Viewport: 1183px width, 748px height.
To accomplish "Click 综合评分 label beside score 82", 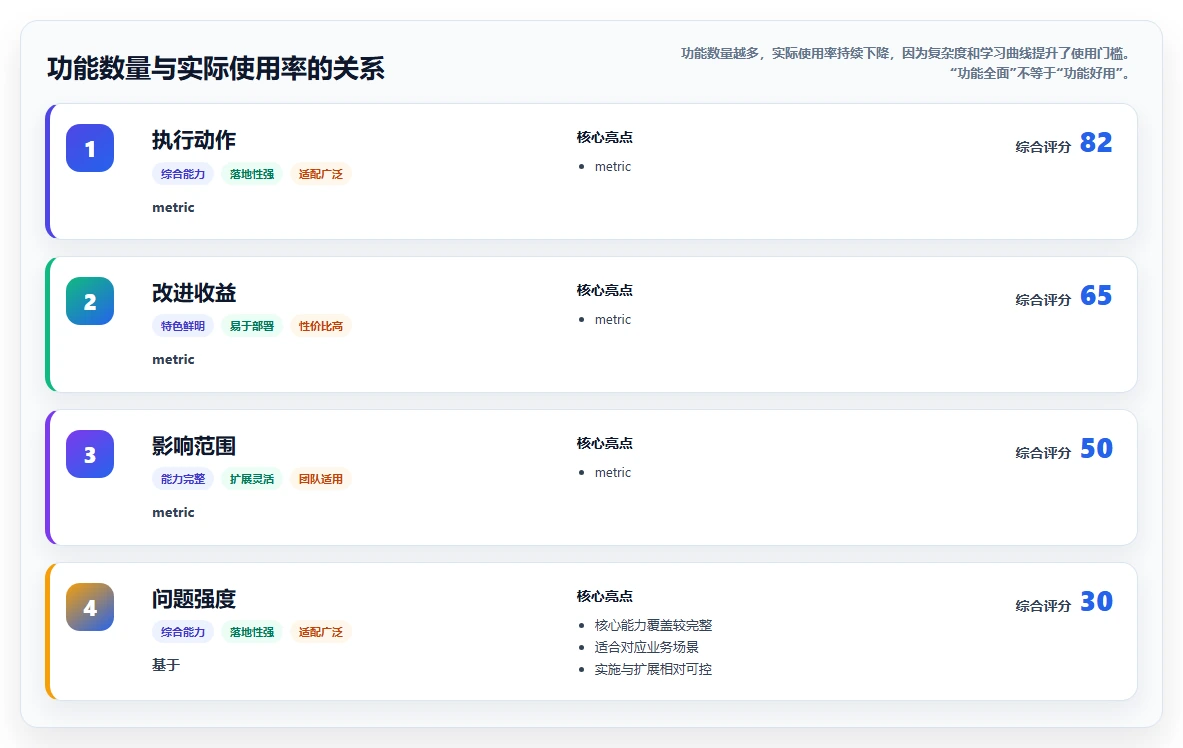I will (1043, 147).
